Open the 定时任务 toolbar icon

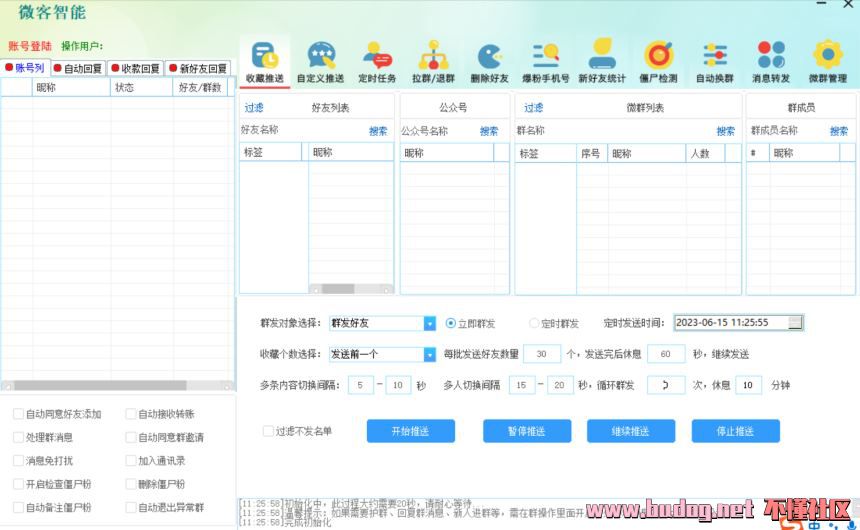pyautogui.click(x=377, y=61)
